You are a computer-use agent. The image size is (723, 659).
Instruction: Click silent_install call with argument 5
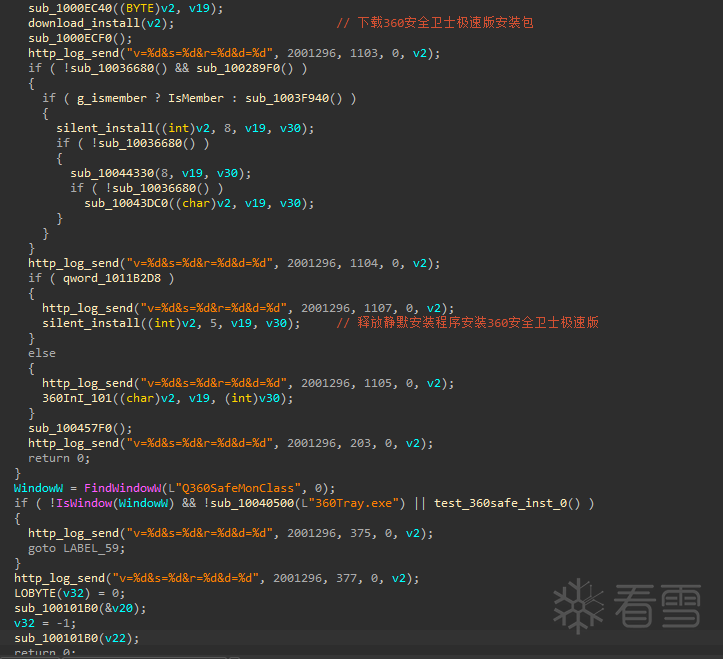click(x=172, y=323)
